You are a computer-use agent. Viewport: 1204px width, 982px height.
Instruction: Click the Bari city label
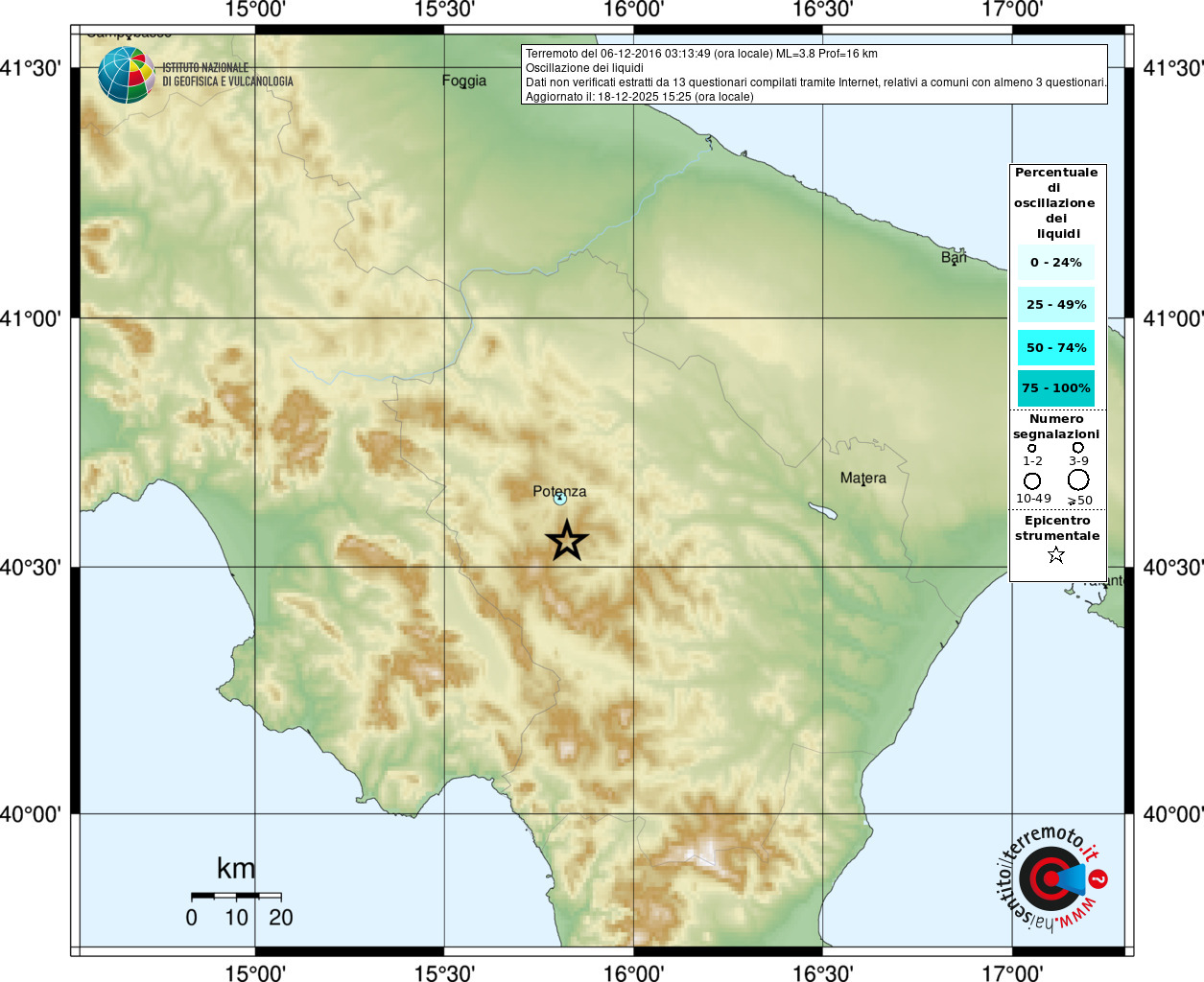pos(954,257)
